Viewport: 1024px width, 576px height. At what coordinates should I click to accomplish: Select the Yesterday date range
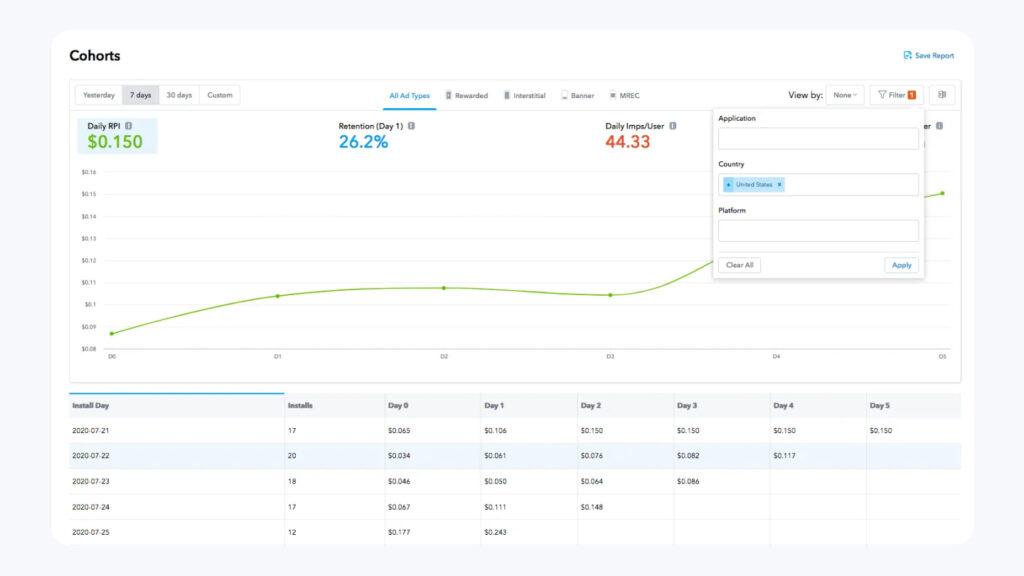[x=99, y=95]
